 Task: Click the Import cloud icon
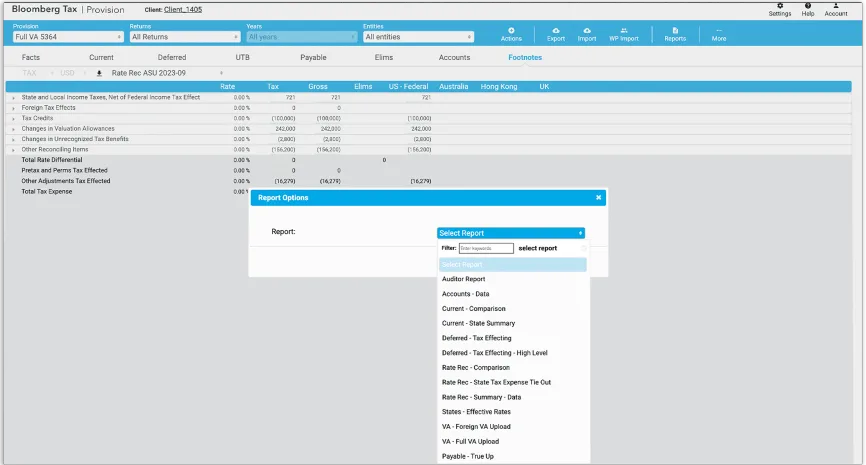click(x=587, y=30)
